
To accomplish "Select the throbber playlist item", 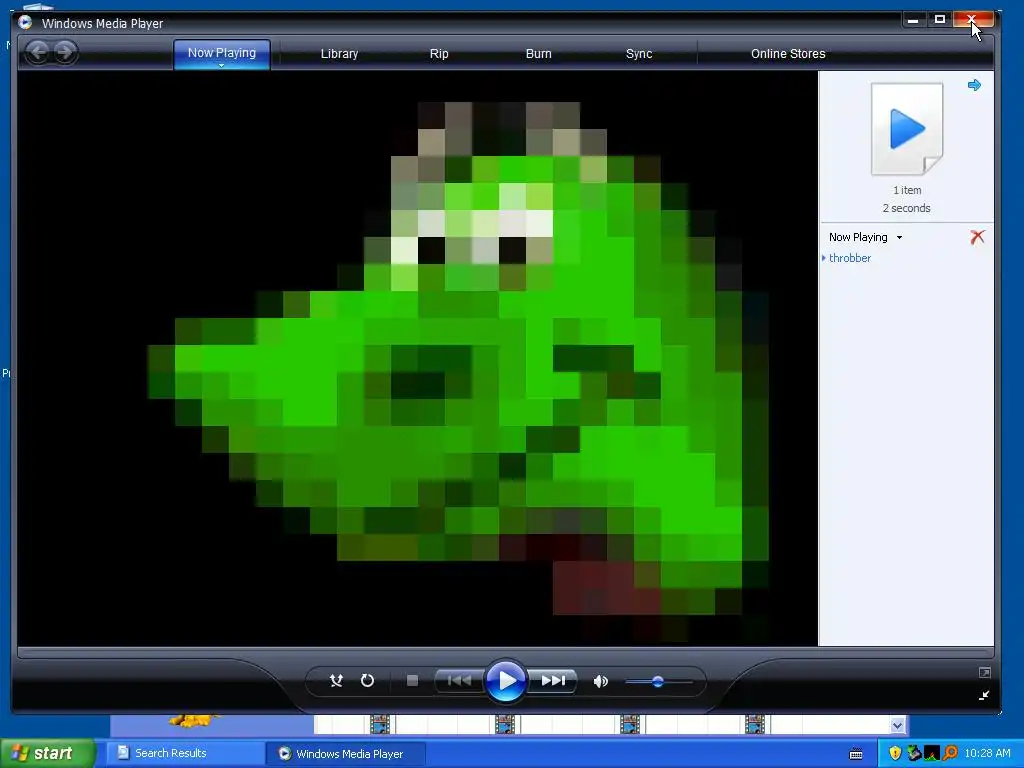I will click(850, 258).
